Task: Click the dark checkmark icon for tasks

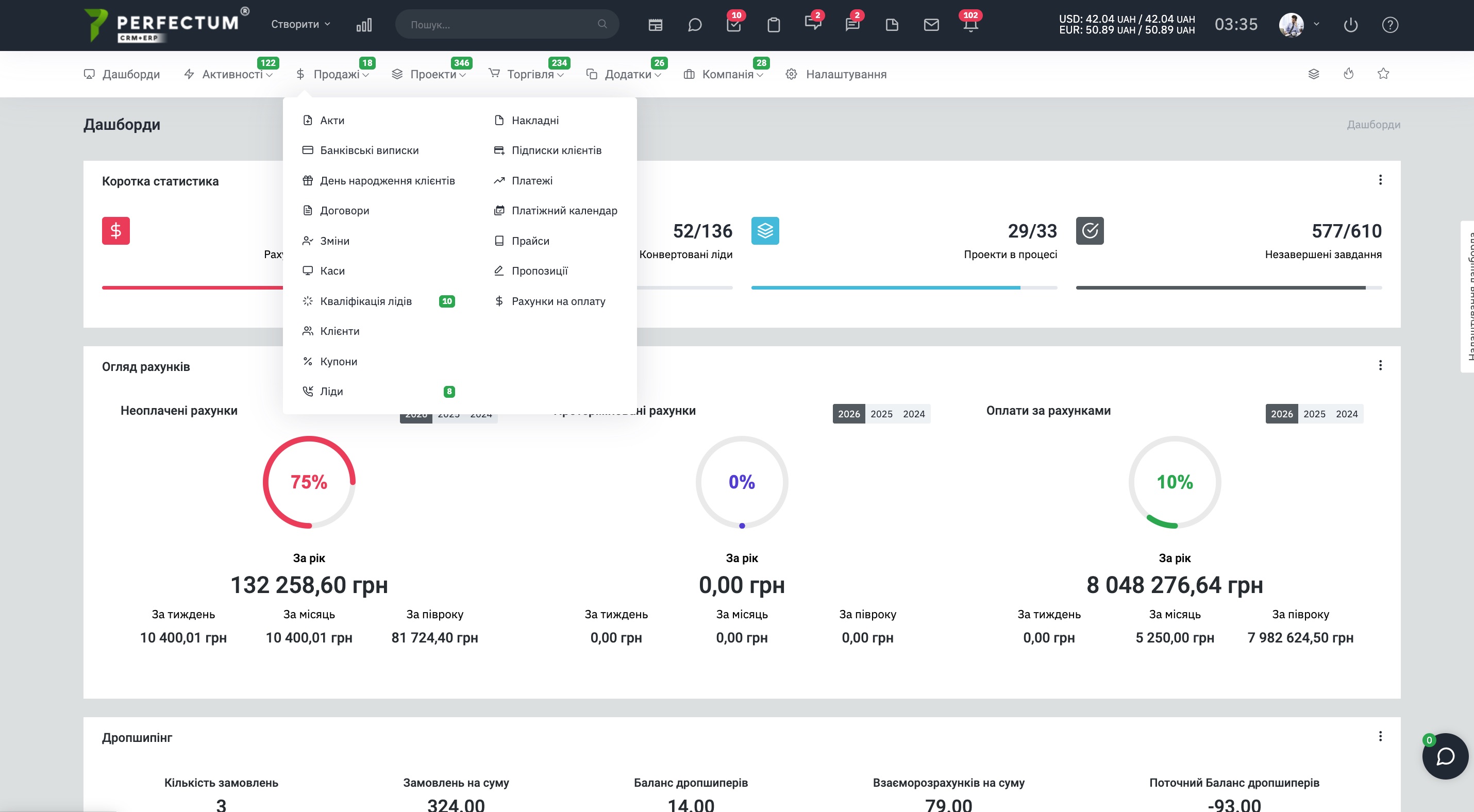Action: click(1090, 231)
